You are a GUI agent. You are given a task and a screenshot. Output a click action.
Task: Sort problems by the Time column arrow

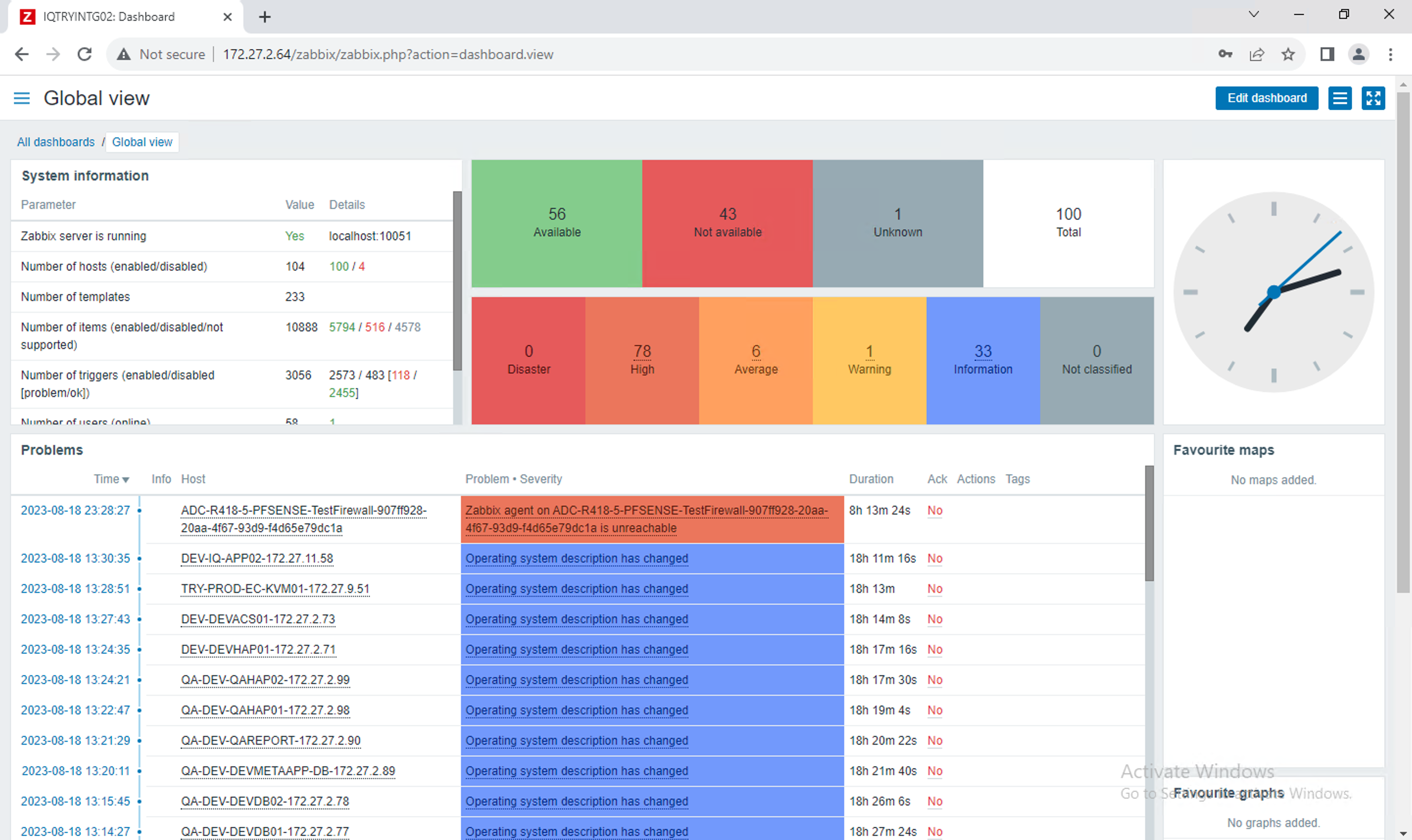(x=126, y=479)
